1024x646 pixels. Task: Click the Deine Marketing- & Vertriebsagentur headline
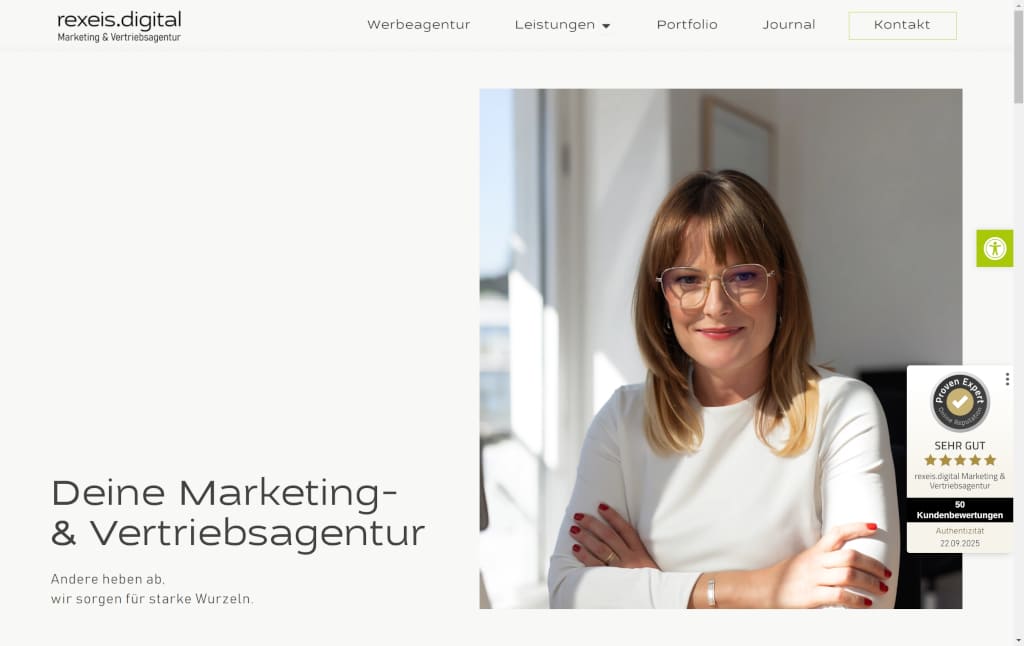click(x=238, y=513)
